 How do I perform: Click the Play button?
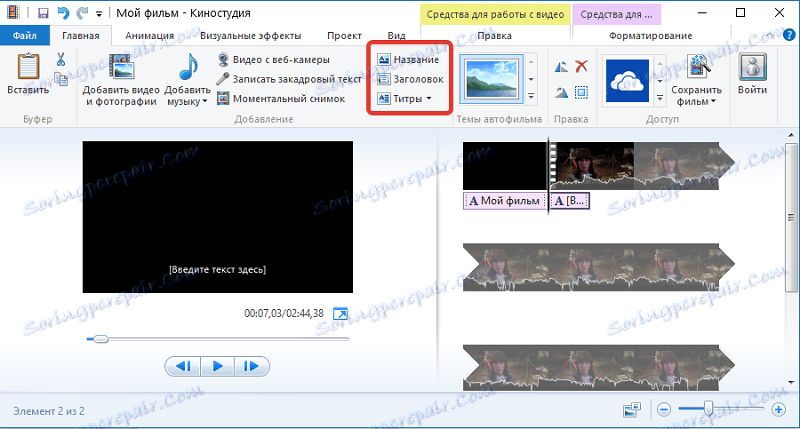pyautogui.click(x=217, y=366)
